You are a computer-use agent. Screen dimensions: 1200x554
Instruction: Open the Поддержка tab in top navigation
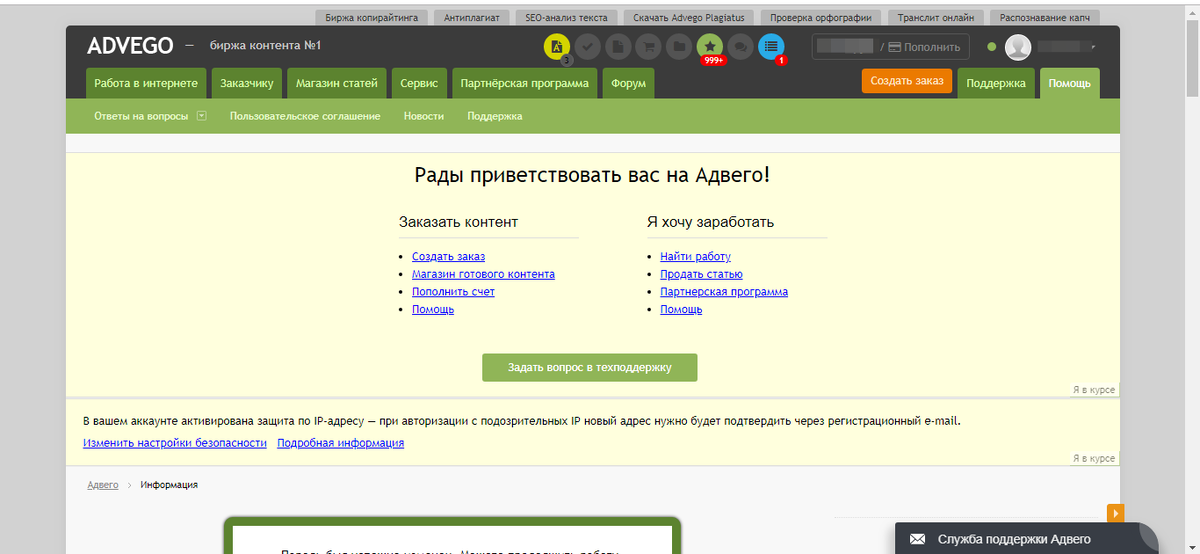996,83
